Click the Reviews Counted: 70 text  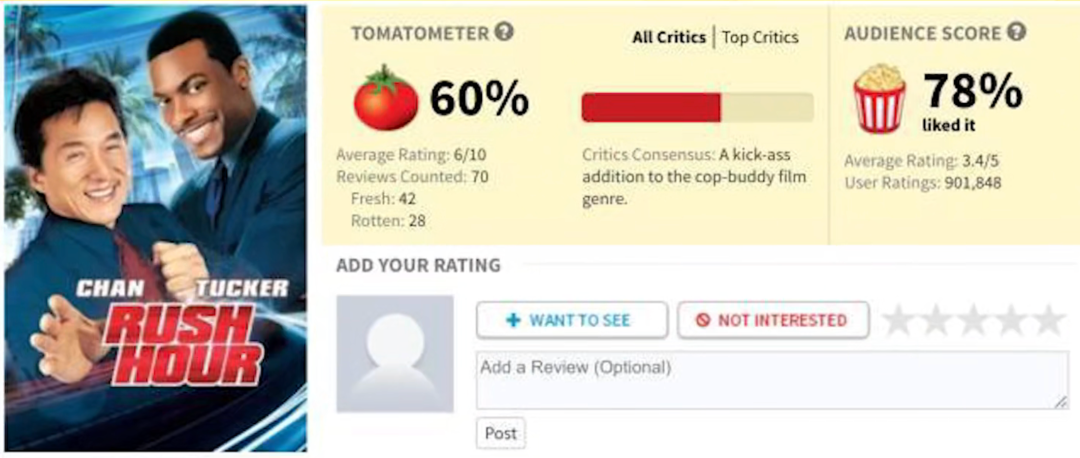click(x=411, y=177)
